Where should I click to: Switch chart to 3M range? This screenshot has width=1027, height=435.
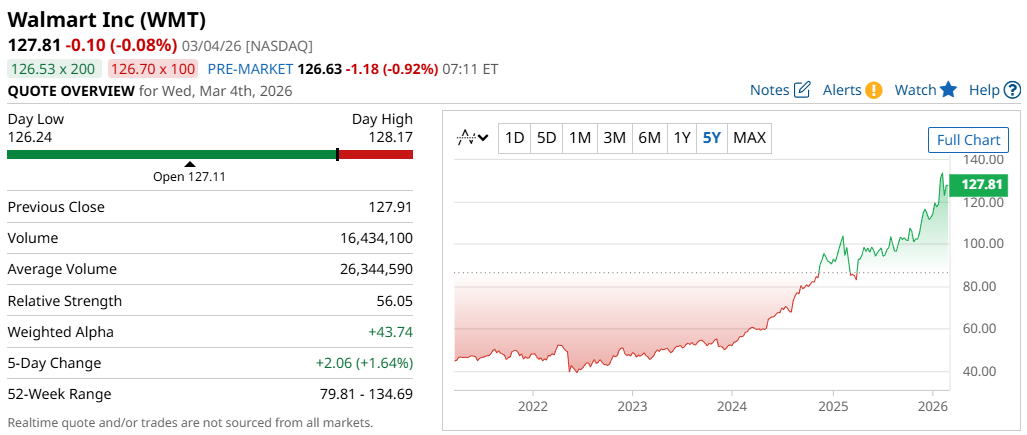pyautogui.click(x=614, y=138)
